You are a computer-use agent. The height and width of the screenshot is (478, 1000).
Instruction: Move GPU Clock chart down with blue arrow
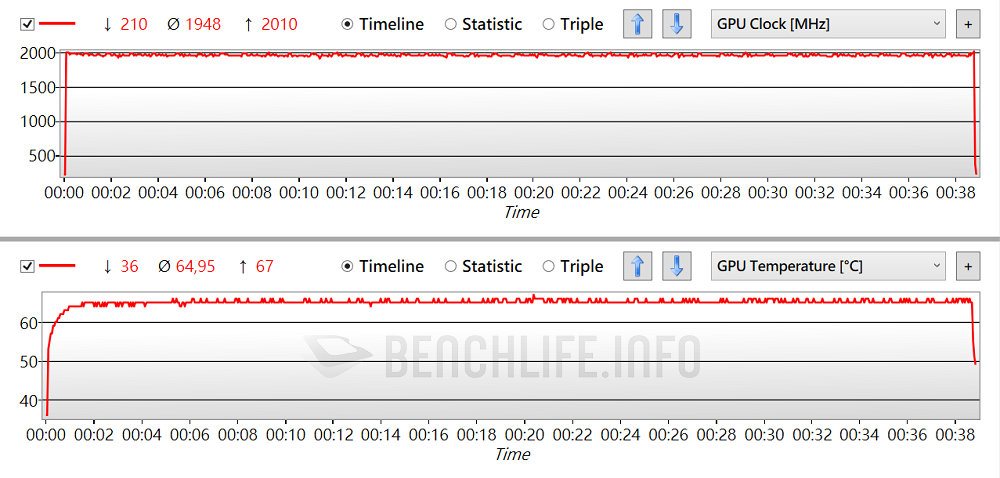tap(677, 24)
